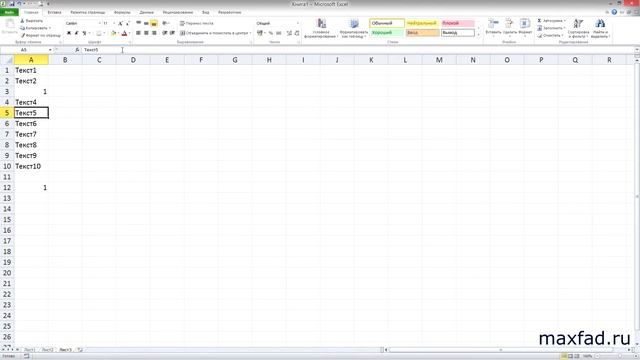The width and height of the screenshot is (640, 360).
Task: Open the Формат cells menu
Action: [x=525, y=27]
